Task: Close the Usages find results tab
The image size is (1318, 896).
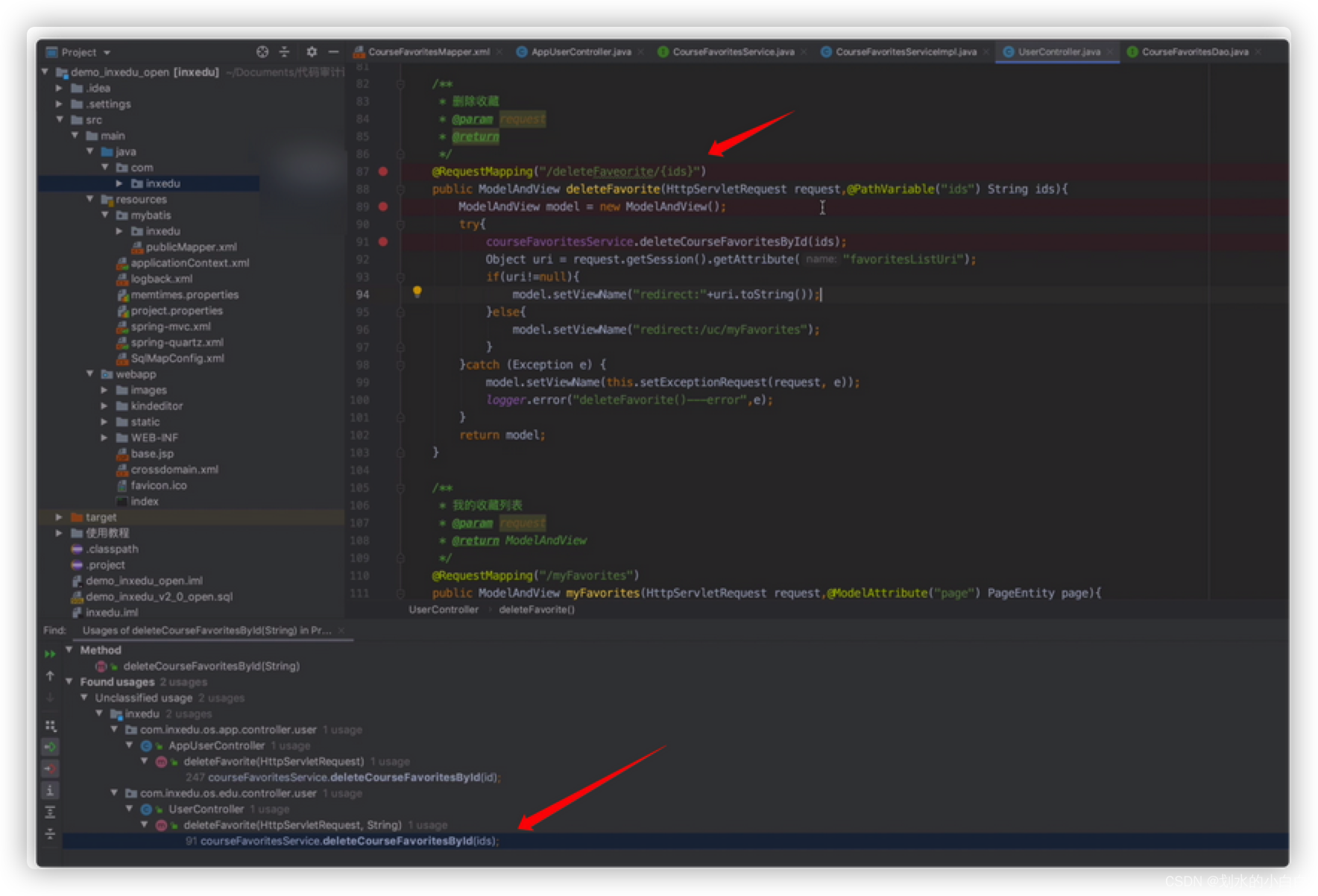Action: click(341, 631)
